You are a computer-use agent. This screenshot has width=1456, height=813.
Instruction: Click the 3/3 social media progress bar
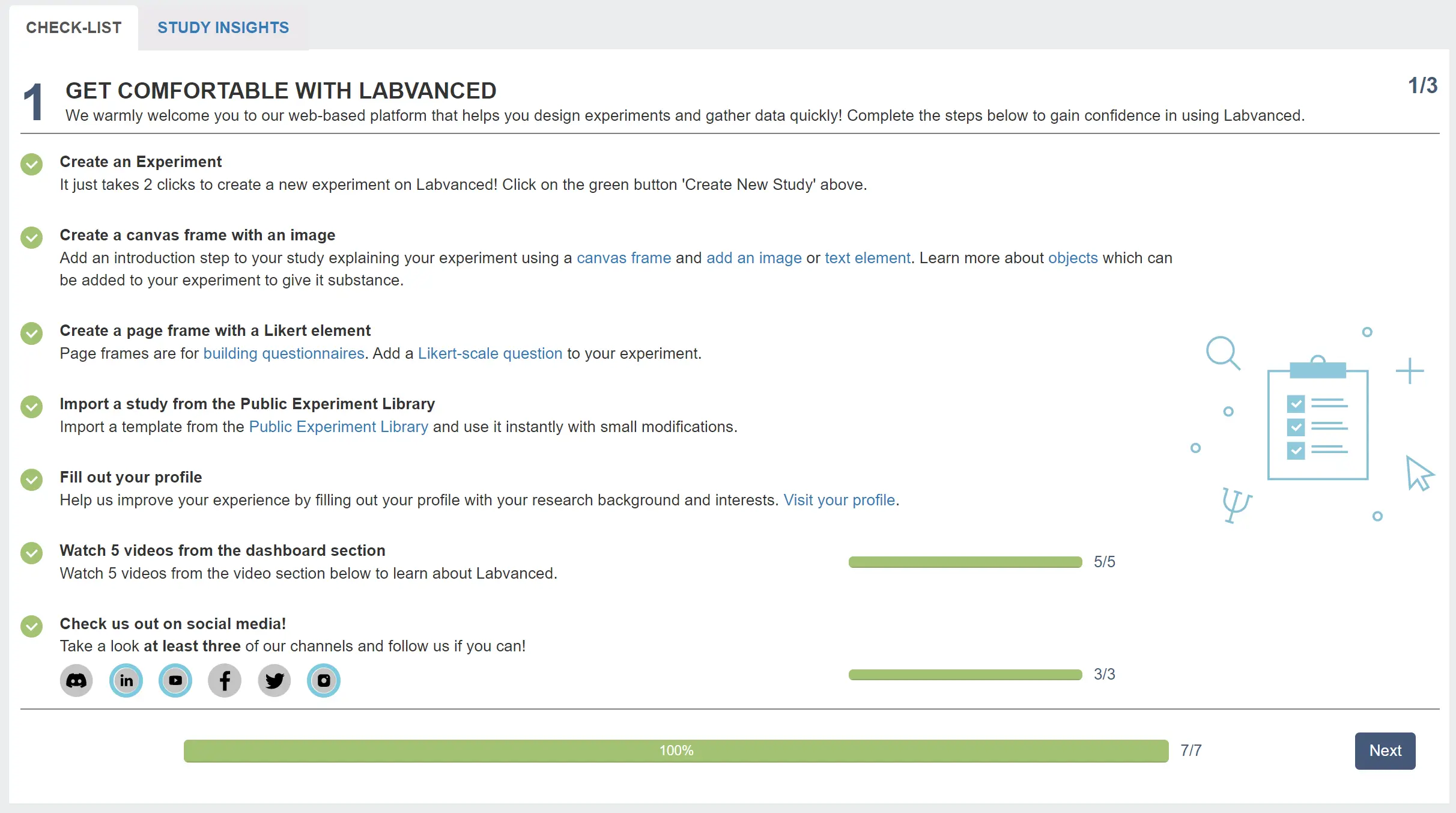[965, 674]
